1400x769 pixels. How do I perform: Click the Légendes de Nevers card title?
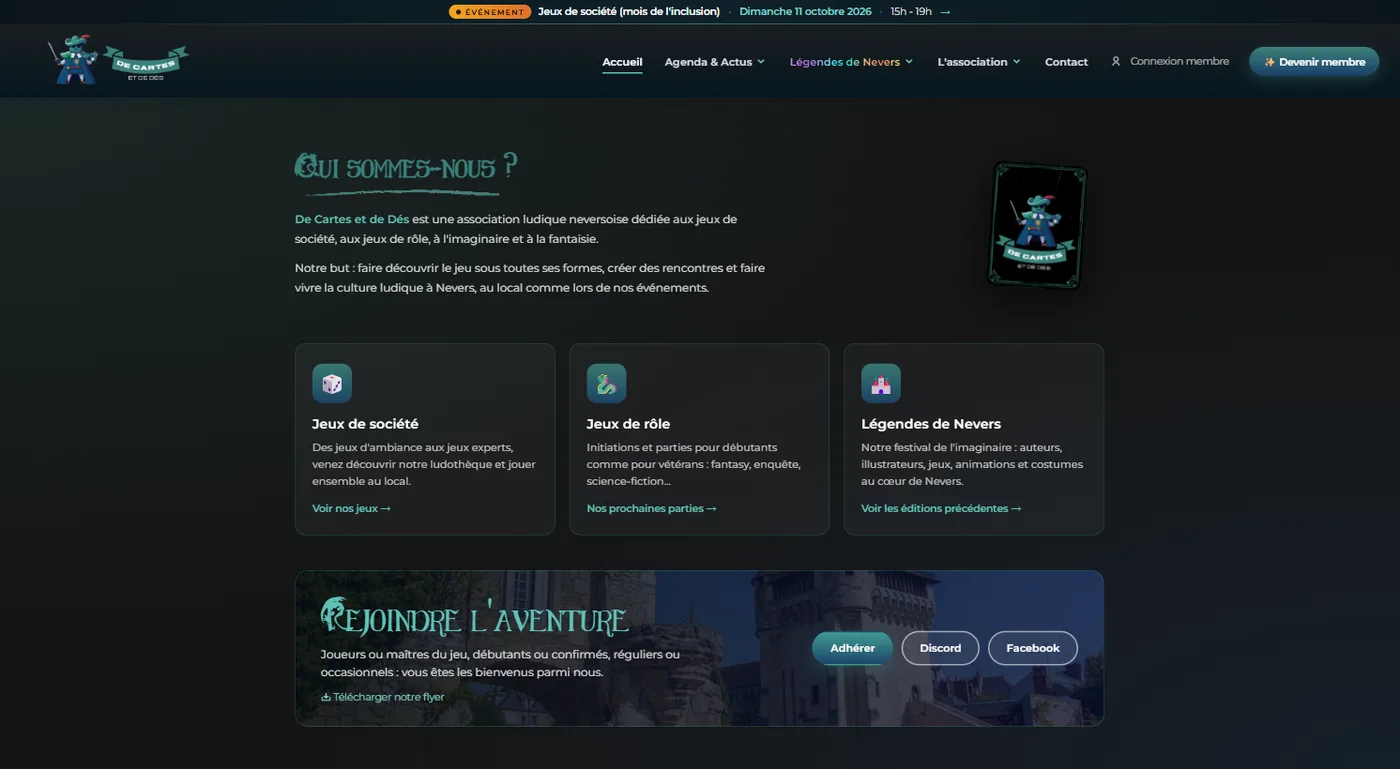click(931, 424)
